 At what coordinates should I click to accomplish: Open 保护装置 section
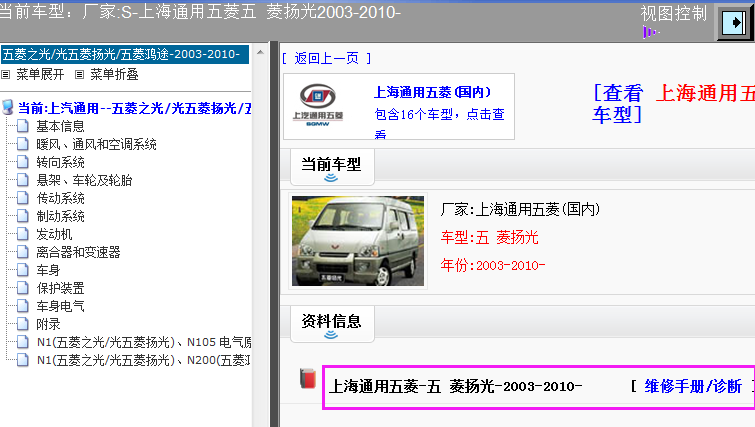(x=60, y=288)
